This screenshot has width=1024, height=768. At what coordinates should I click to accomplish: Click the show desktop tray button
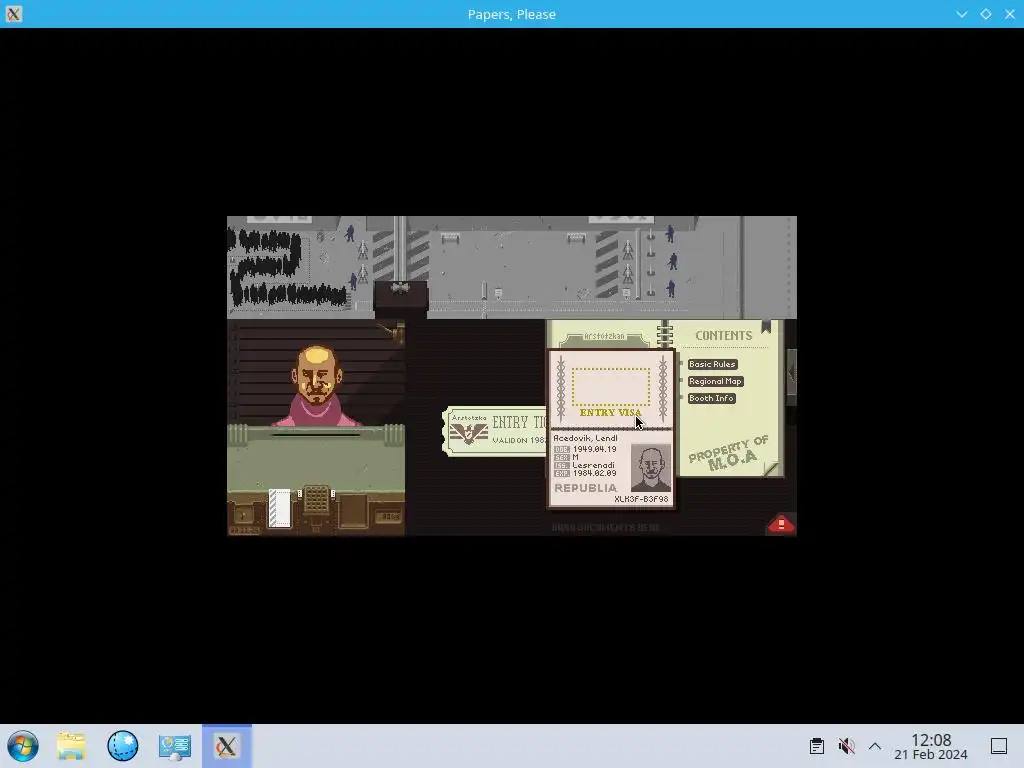(999, 746)
